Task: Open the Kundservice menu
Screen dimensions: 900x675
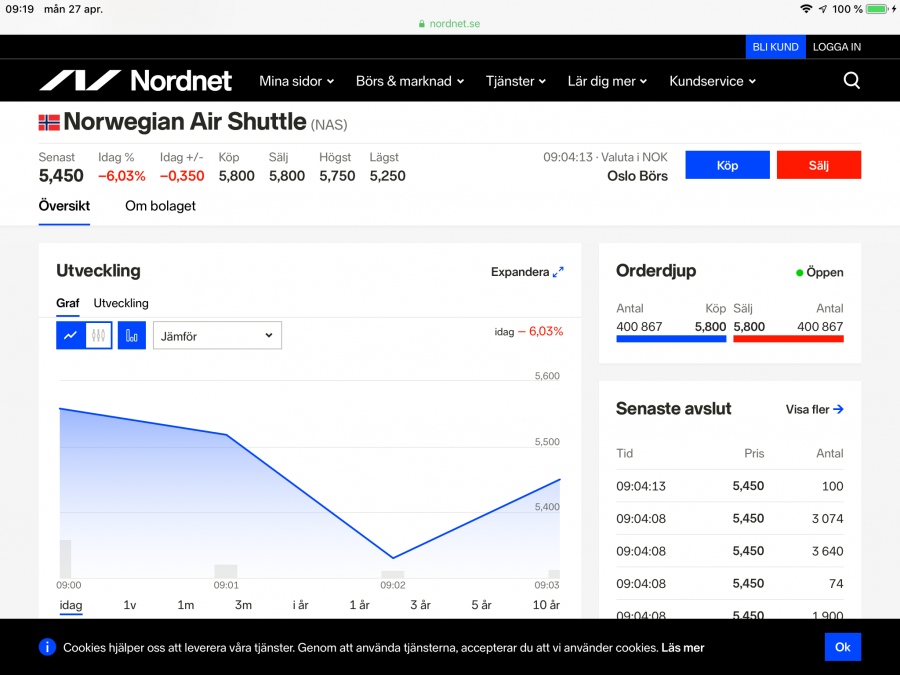Action: (x=712, y=81)
